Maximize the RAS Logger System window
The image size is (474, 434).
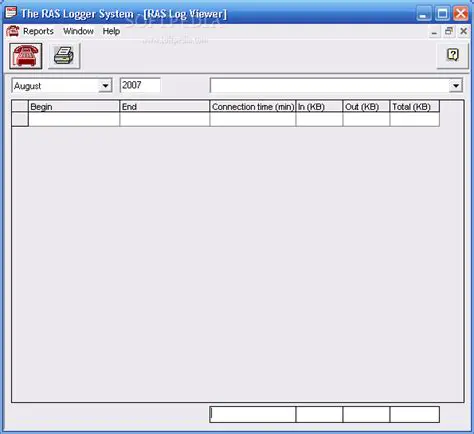442,14
